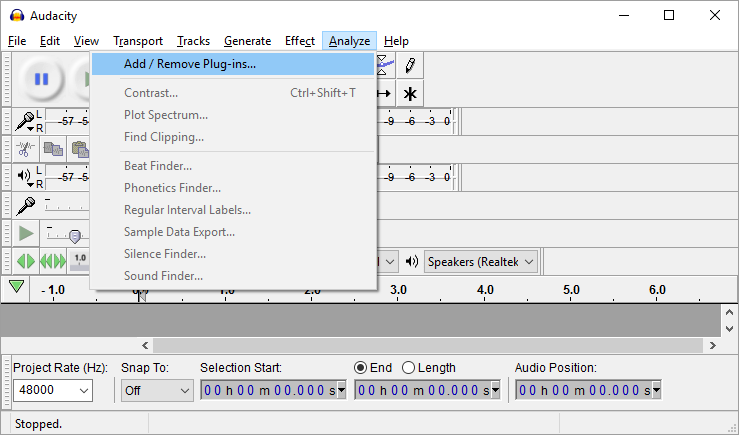
Task: Click the green Selection scrub arrows icon
Action: point(25,261)
